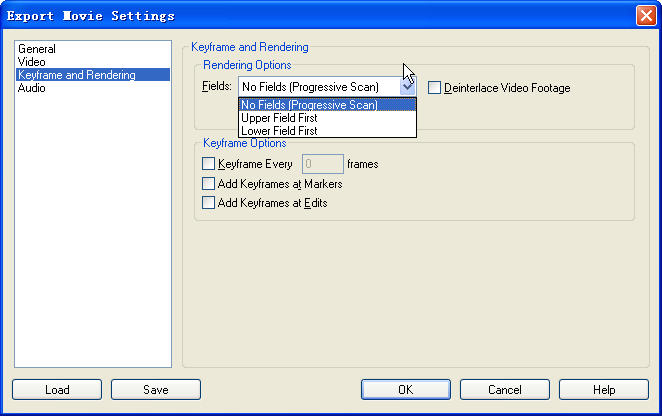Screen dimensions: 662x416
Task: Open Help for export settings
Action: coord(604,389)
